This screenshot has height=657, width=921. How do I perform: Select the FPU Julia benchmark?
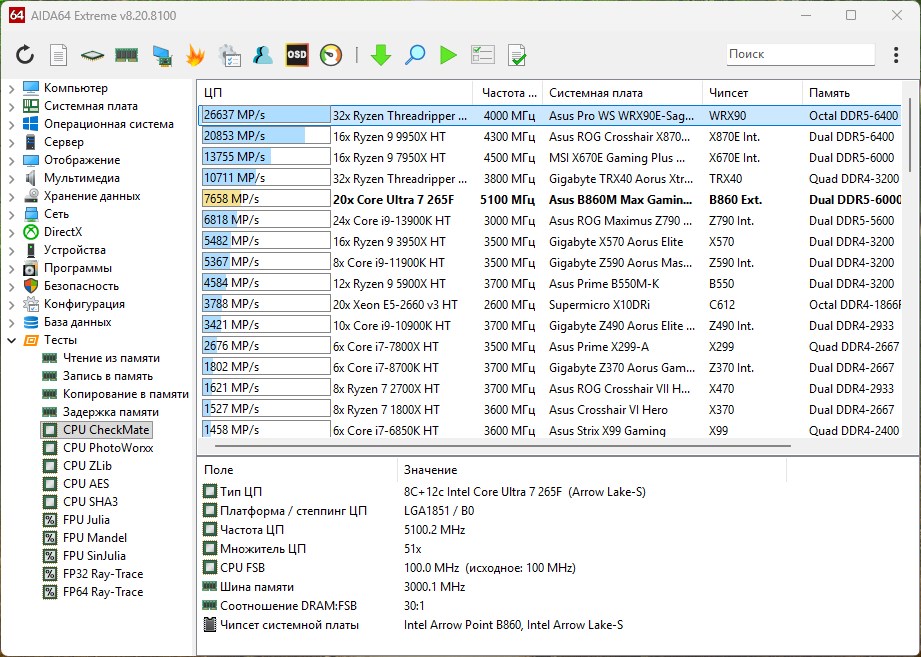(86, 520)
